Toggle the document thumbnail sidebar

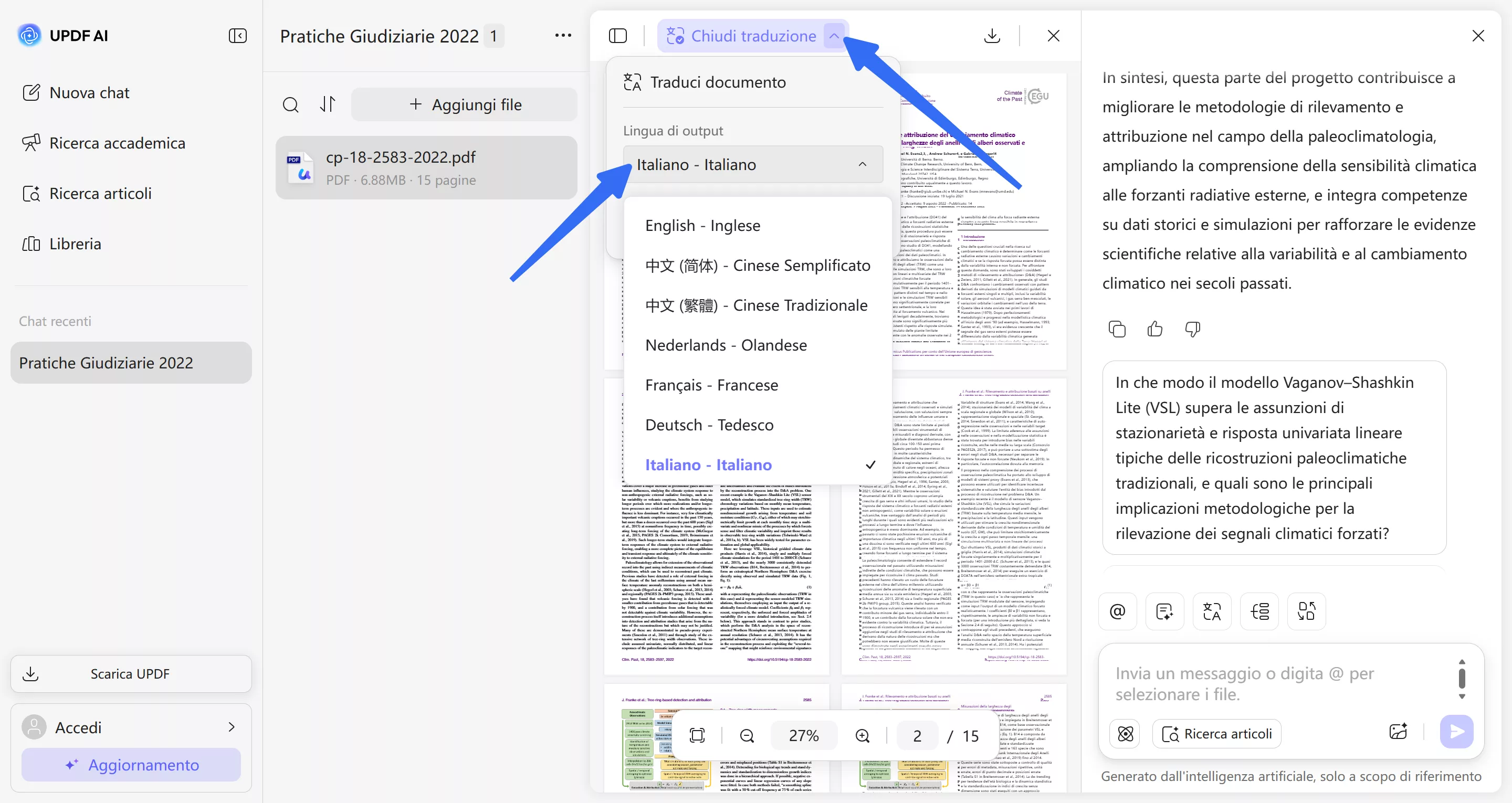point(617,36)
